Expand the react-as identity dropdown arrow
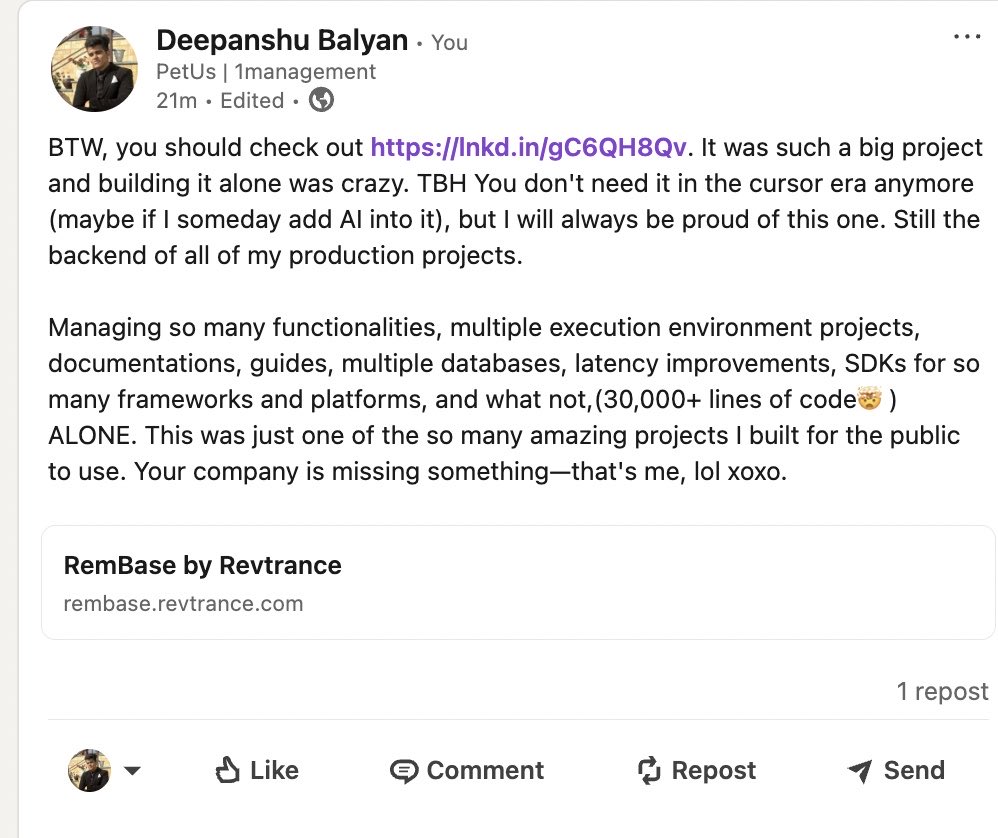 tap(132, 771)
